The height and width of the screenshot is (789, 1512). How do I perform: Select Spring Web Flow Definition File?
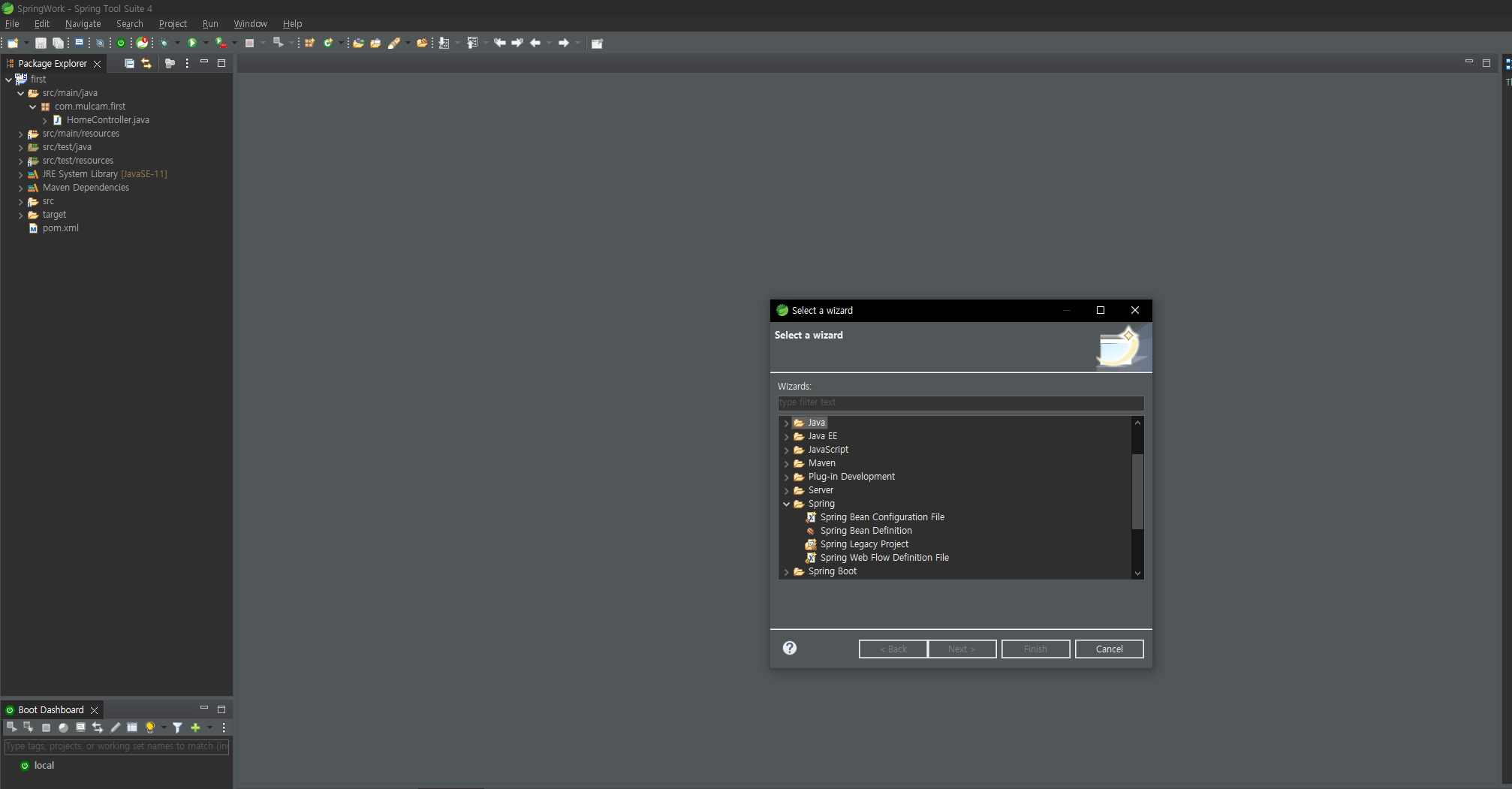884,558
